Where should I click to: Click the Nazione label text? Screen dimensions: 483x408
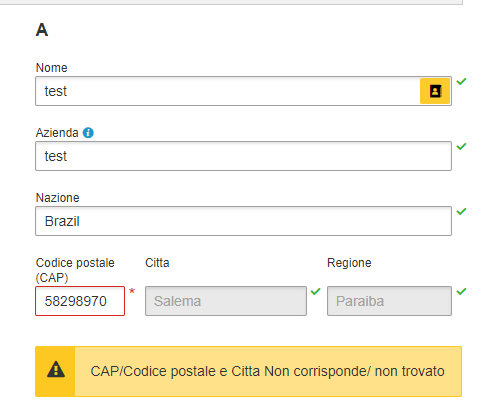(x=57, y=198)
